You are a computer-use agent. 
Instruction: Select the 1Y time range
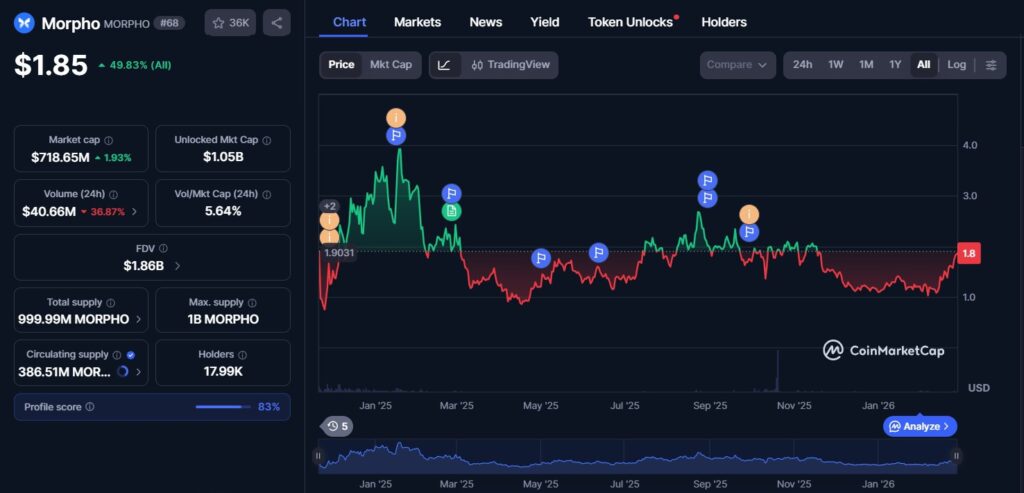tap(895, 65)
